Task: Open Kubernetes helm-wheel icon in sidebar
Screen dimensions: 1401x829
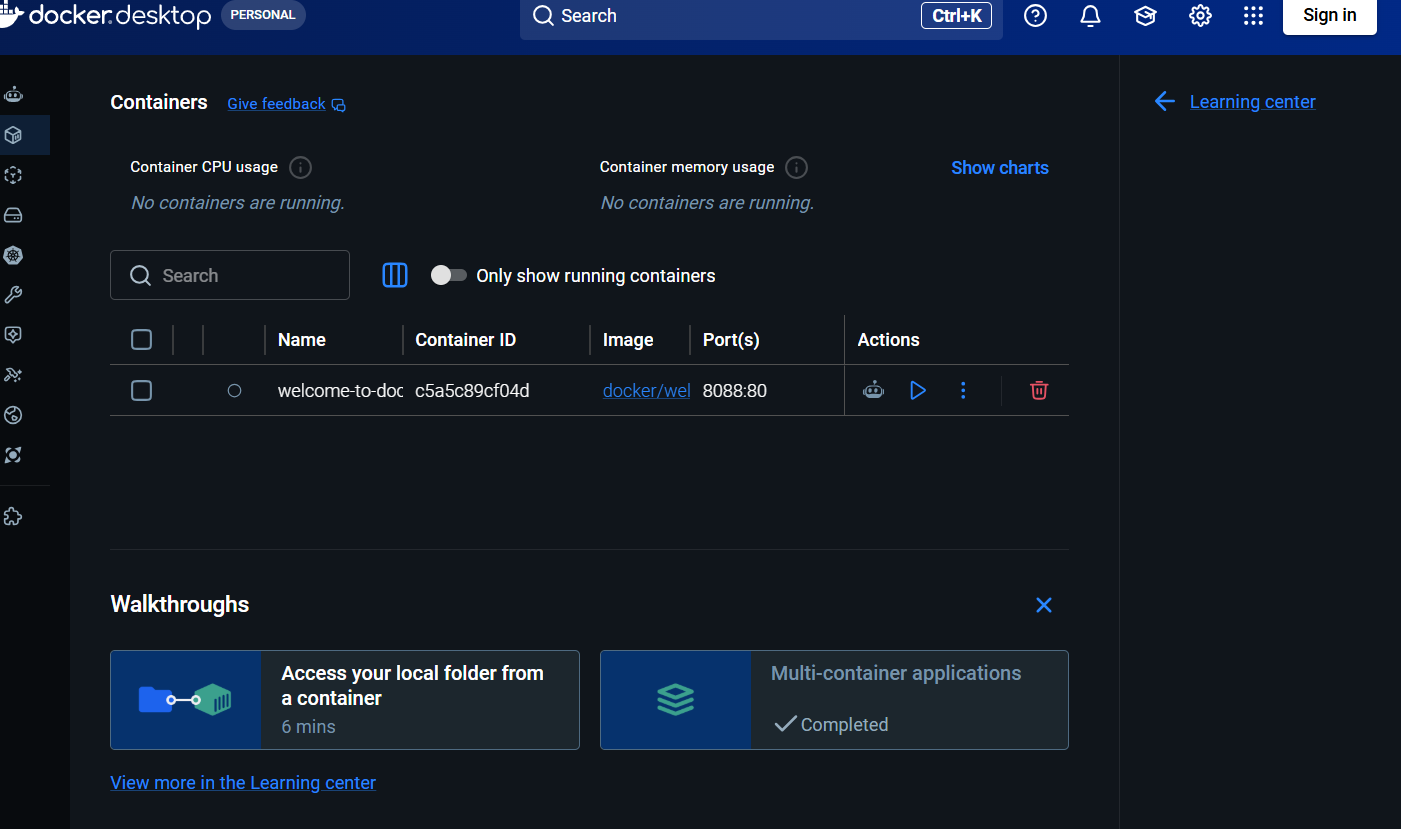Action: pyautogui.click(x=13, y=255)
